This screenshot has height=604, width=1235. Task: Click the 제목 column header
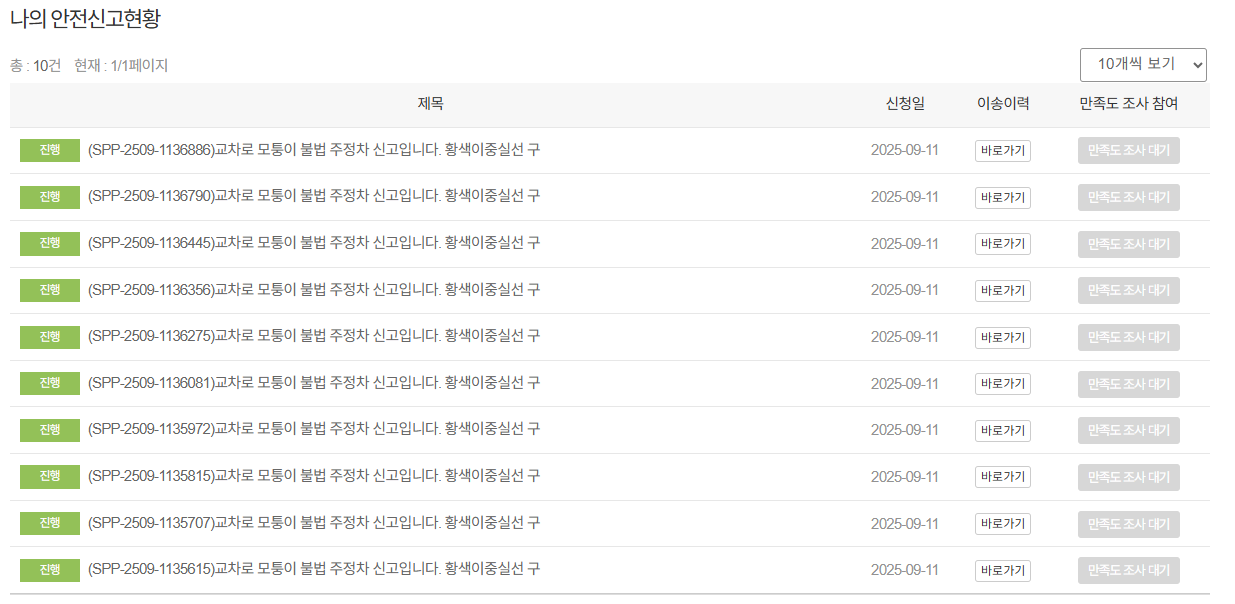tap(428, 103)
